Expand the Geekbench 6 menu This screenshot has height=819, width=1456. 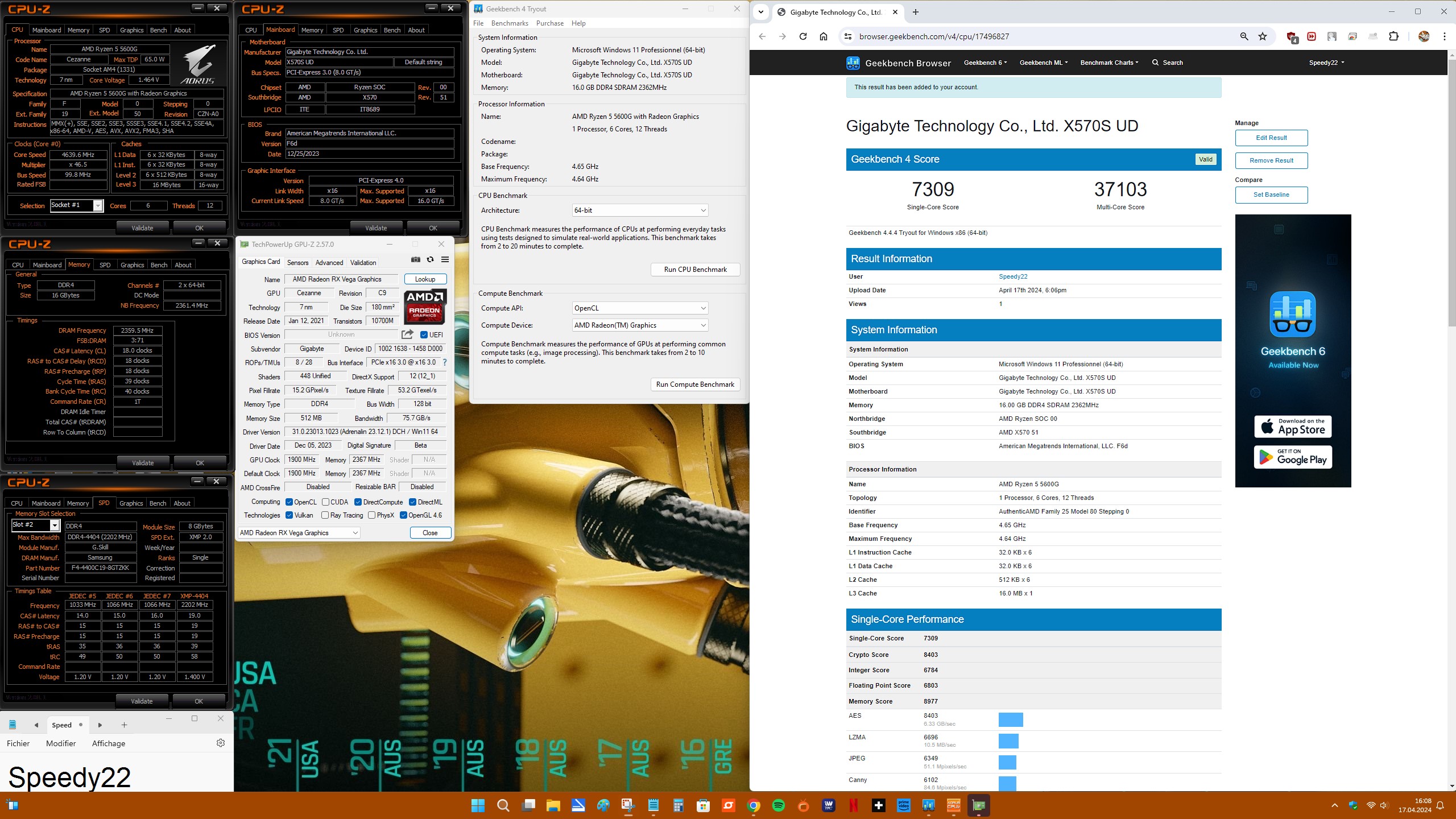[985, 63]
